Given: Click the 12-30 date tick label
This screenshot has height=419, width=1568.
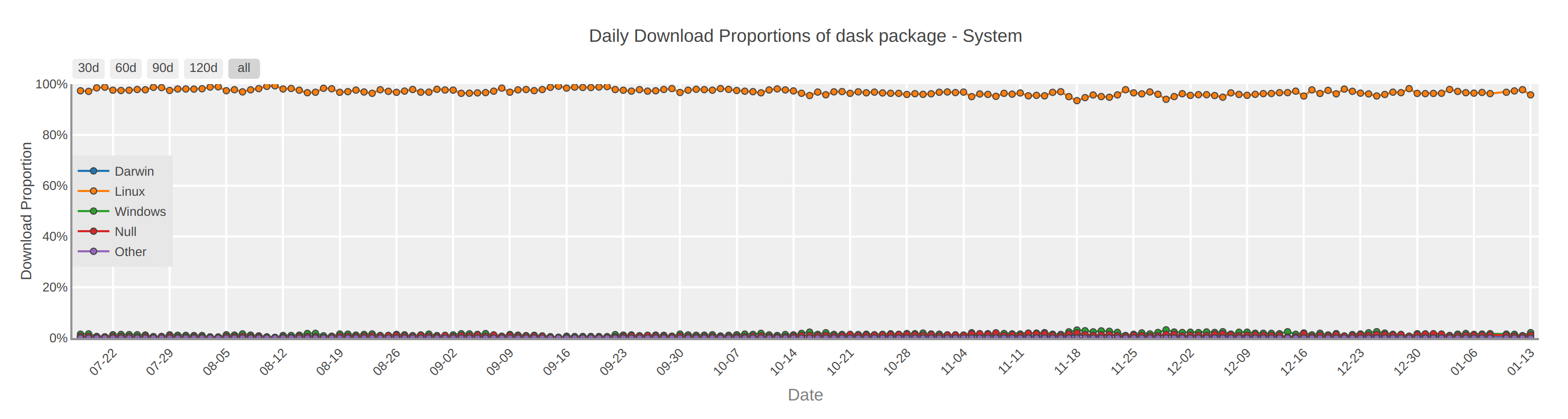Looking at the screenshot, I should [x=1408, y=362].
